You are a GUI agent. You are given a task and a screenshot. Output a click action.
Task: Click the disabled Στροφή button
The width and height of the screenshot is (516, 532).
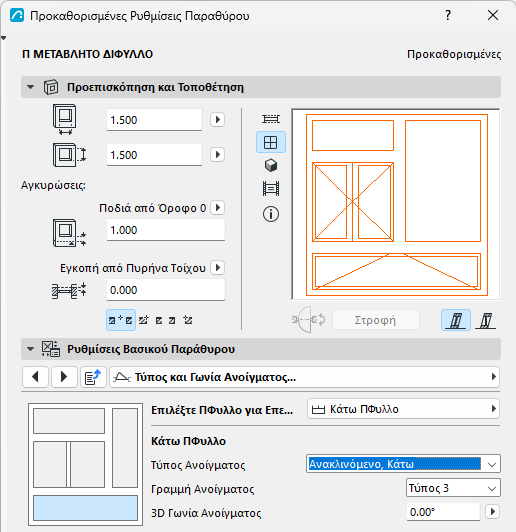point(376,320)
